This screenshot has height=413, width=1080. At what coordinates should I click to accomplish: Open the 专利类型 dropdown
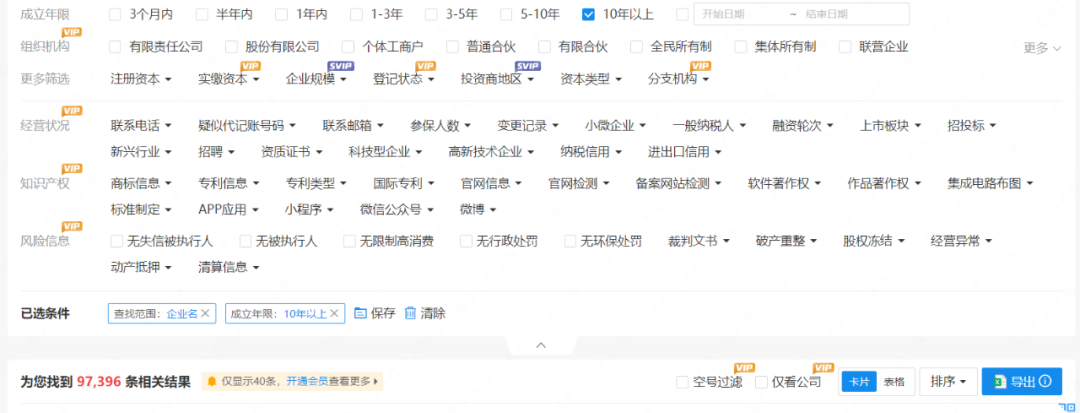pyautogui.click(x=316, y=184)
